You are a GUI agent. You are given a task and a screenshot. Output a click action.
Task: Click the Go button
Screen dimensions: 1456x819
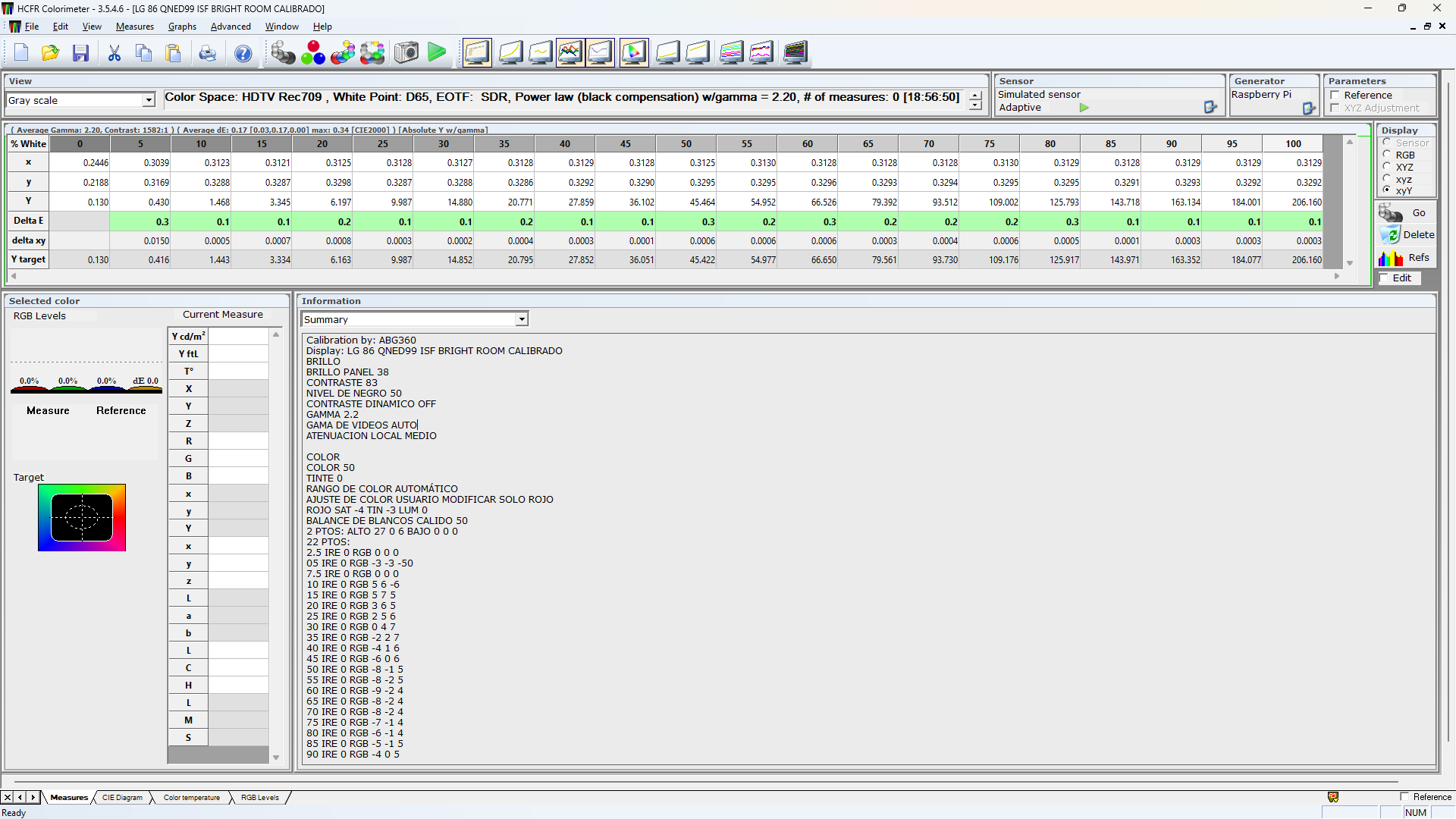1406,213
